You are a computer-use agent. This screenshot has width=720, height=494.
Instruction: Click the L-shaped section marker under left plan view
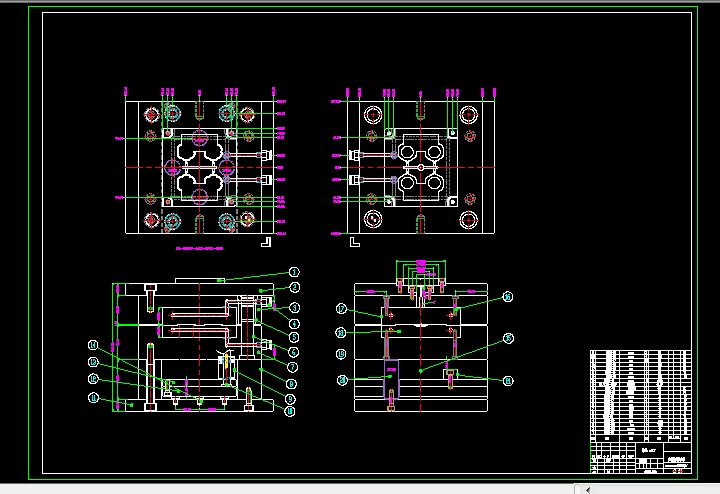pos(266,242)
